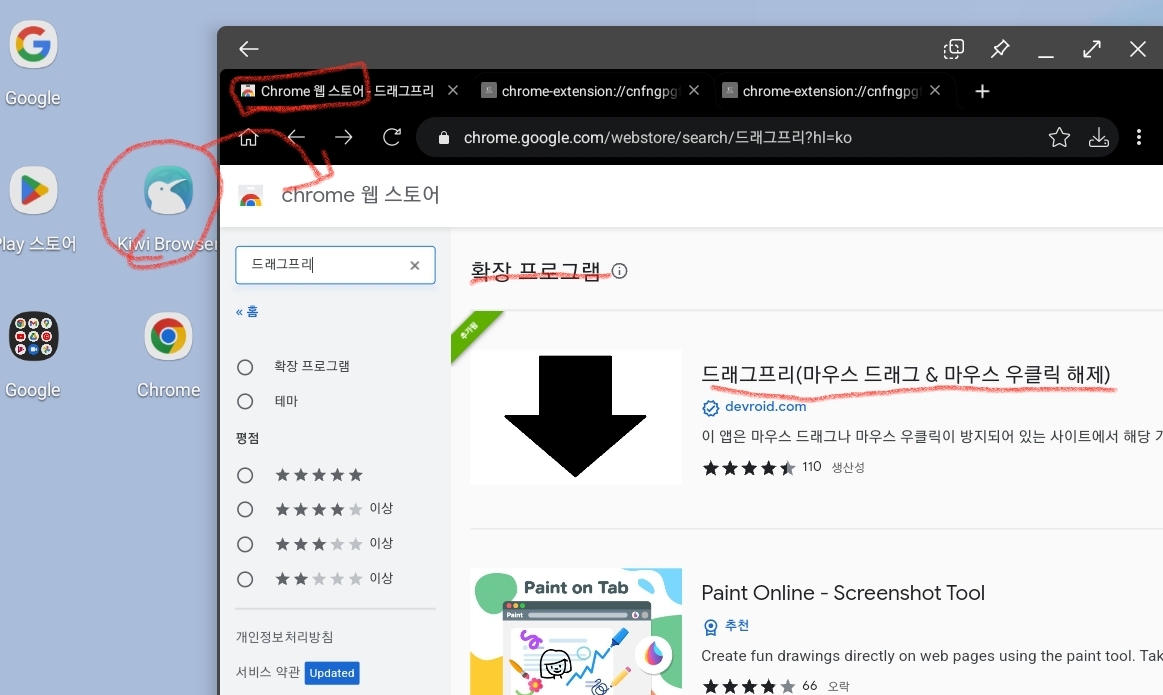Viewport: 1163px width, 695px height.
Task: Select the 확장 프로그램 radio filter
Action: 245,367
